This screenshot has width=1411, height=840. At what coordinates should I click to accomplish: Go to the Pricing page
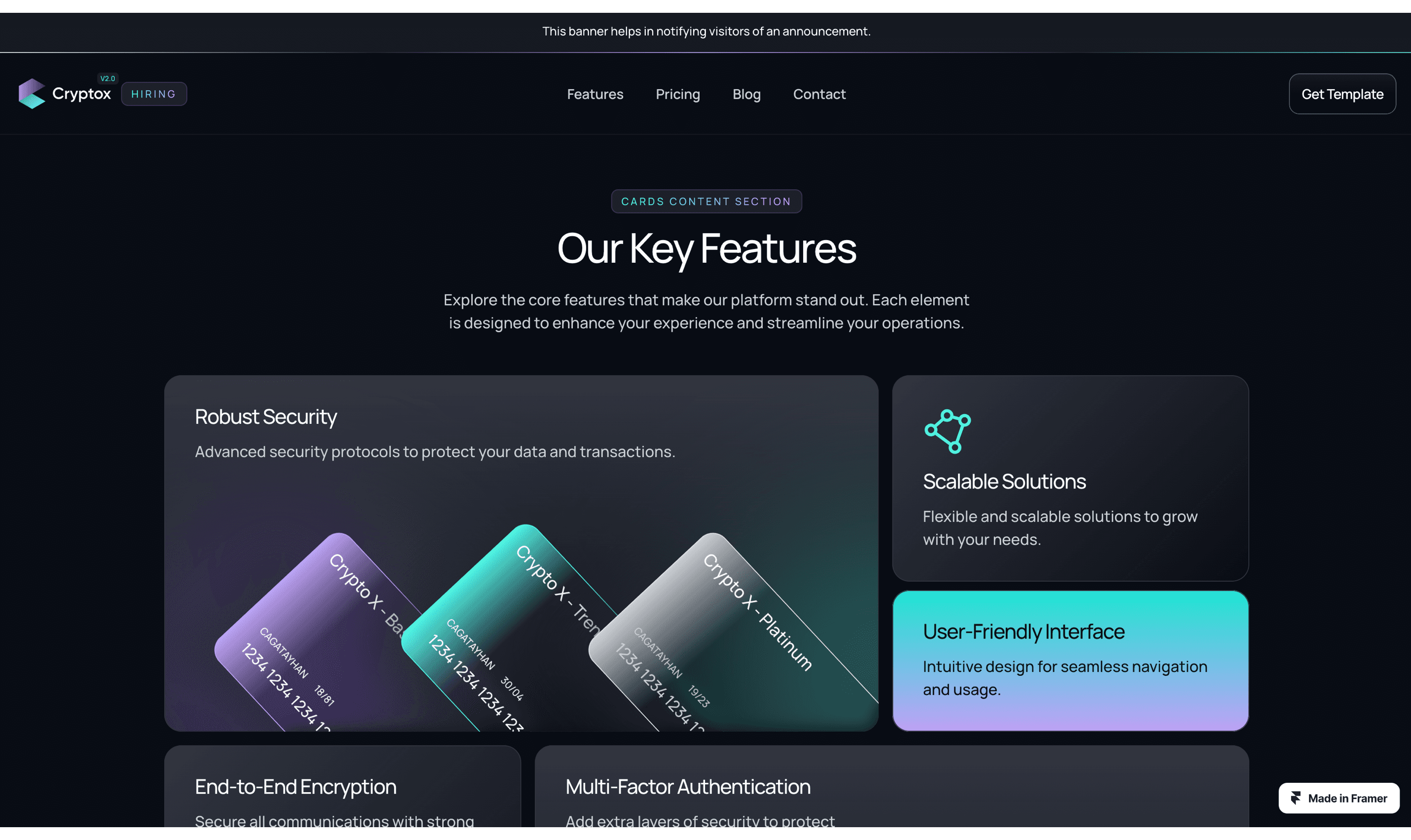tap(677, 94)
